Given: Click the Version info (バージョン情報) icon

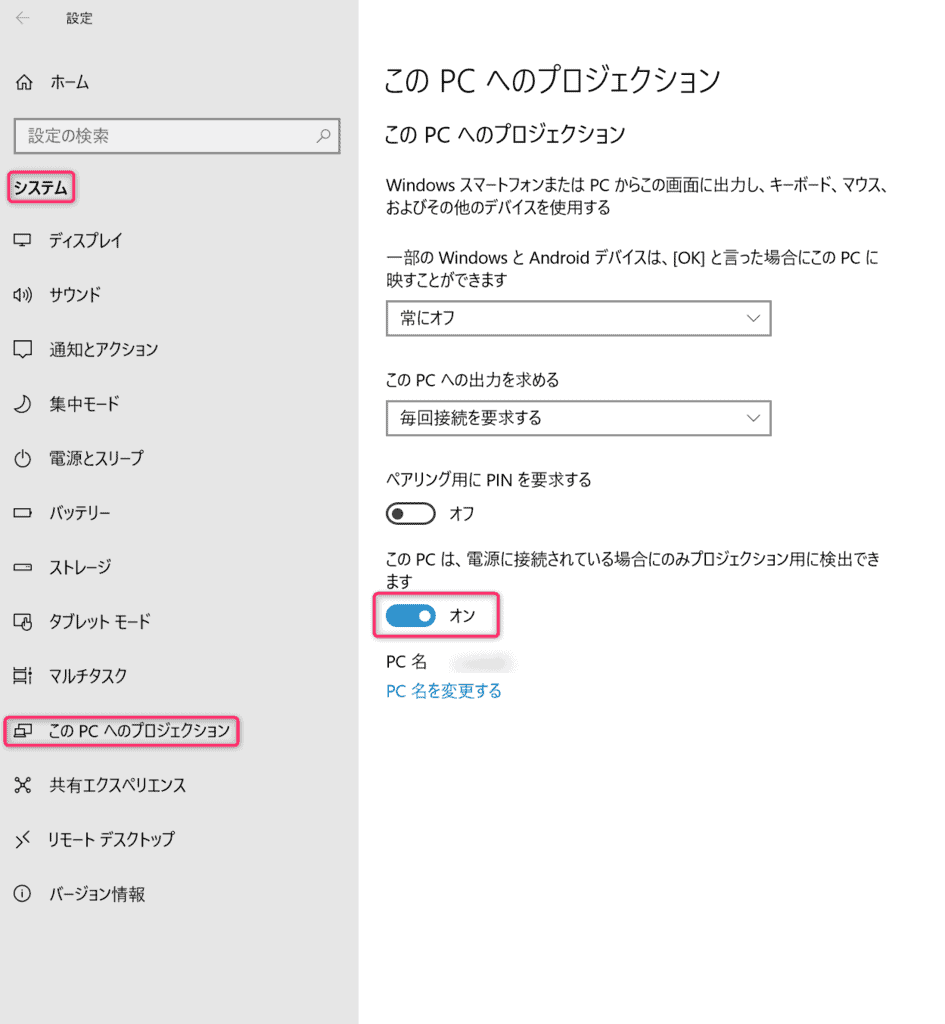Looking at the screenshot, I should (x=23, y=894).
